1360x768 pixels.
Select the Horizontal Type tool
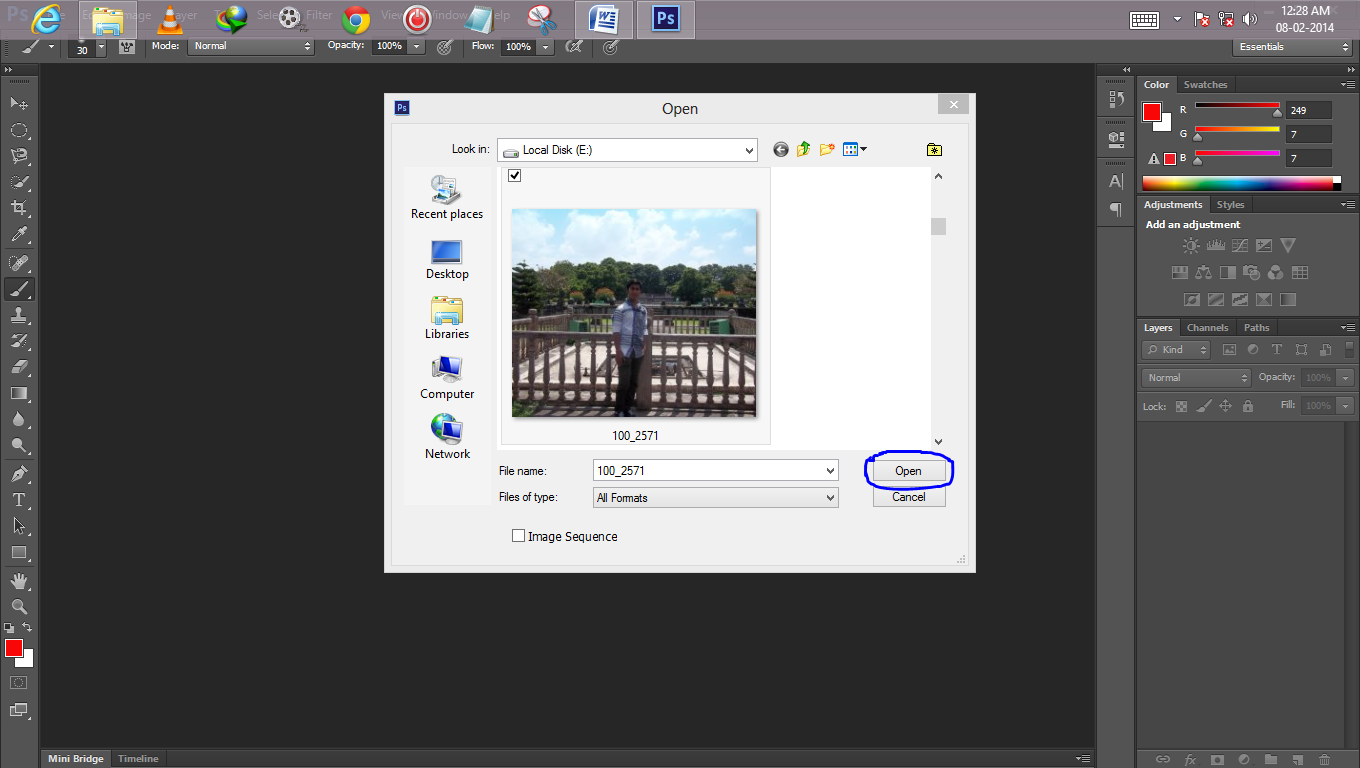(20, 500)
